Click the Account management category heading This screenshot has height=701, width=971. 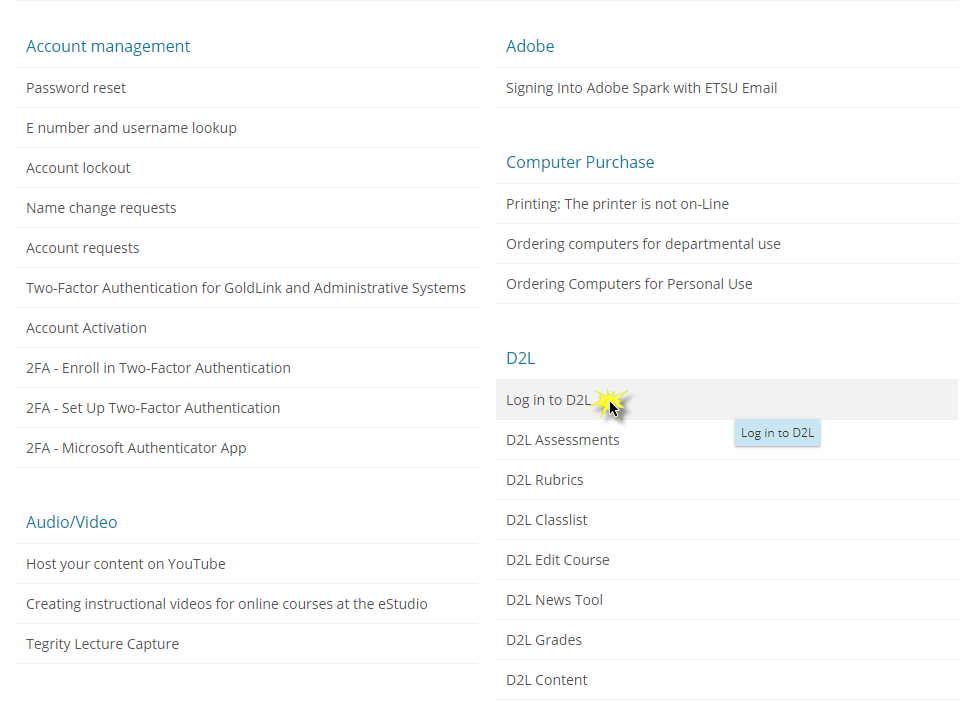pyautogui.click(x=108, y=46)
